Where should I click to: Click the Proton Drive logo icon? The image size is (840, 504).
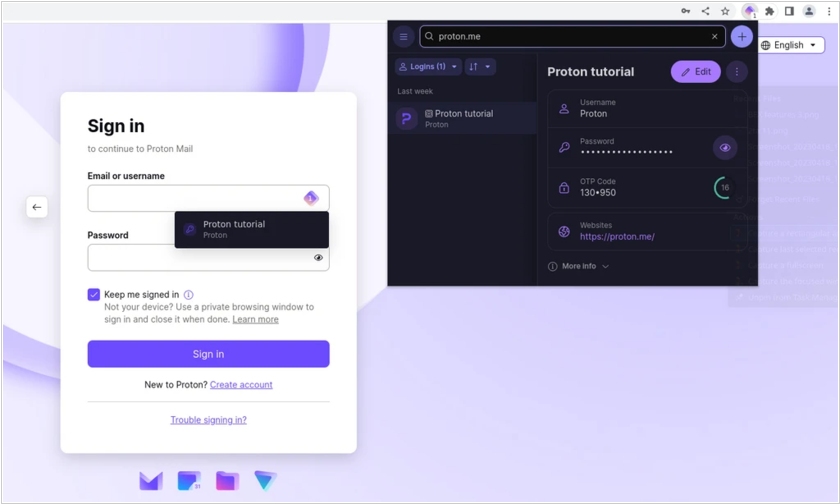coord(227,481)
